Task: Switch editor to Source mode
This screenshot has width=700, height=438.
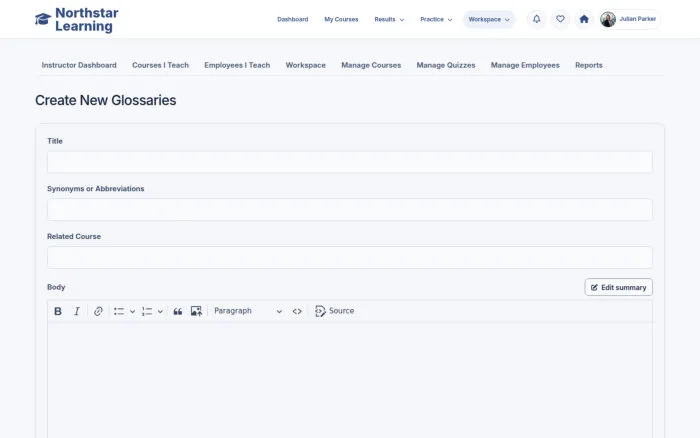Action: (335, 311)
